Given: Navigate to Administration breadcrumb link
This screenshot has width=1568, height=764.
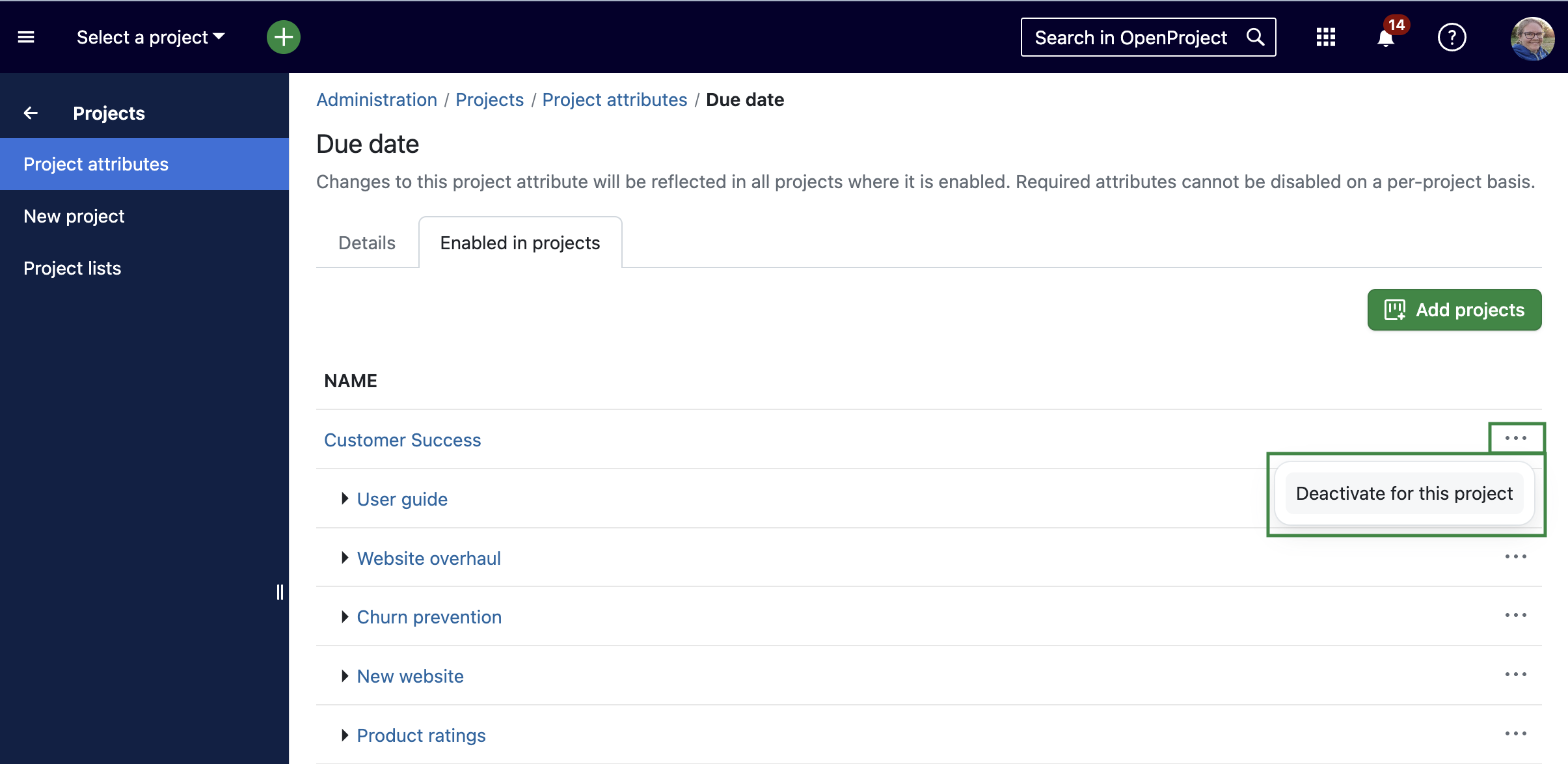Looking at the screenshot, I should point(375,99).
